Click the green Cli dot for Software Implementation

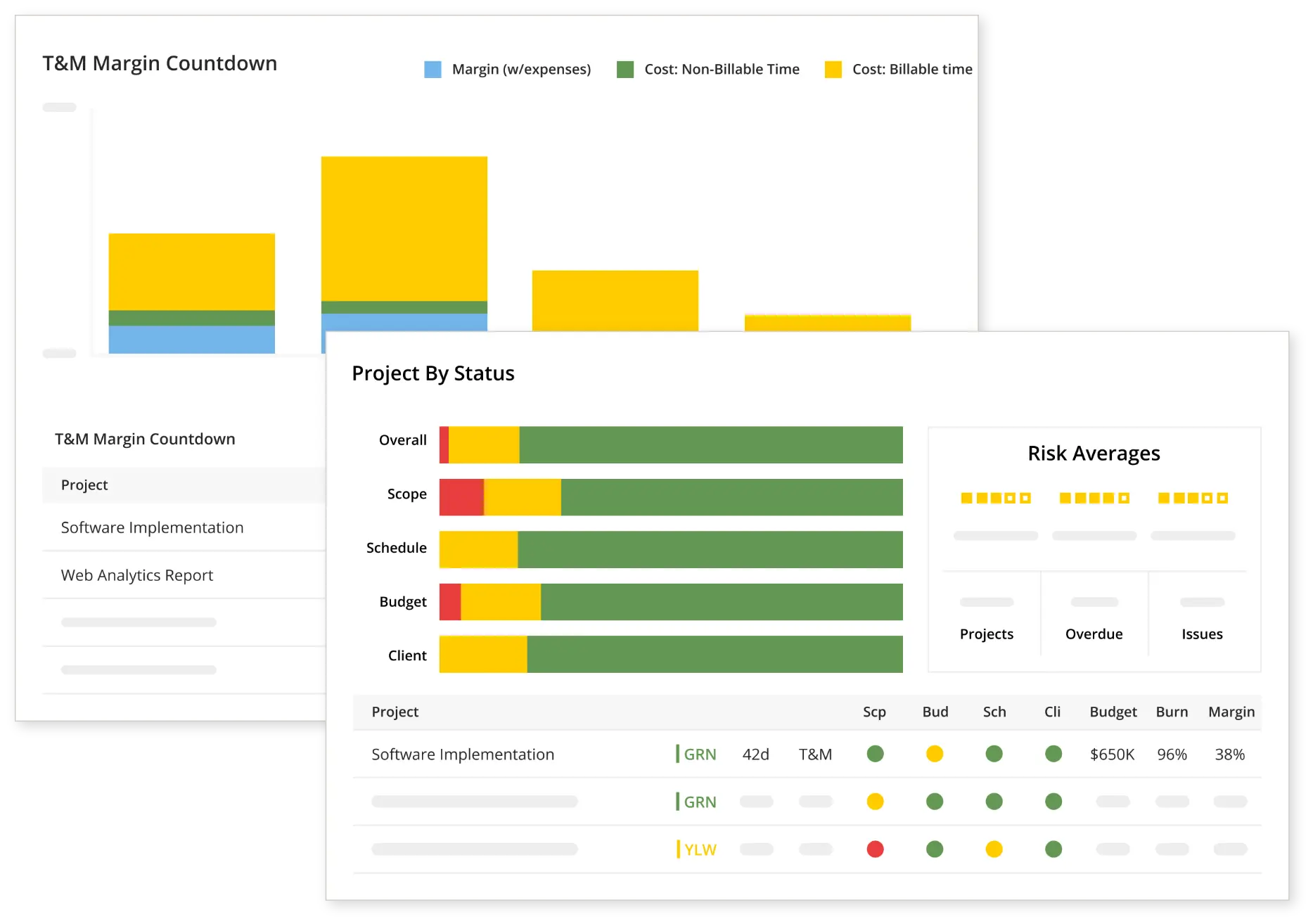[x=1053, y=754]
